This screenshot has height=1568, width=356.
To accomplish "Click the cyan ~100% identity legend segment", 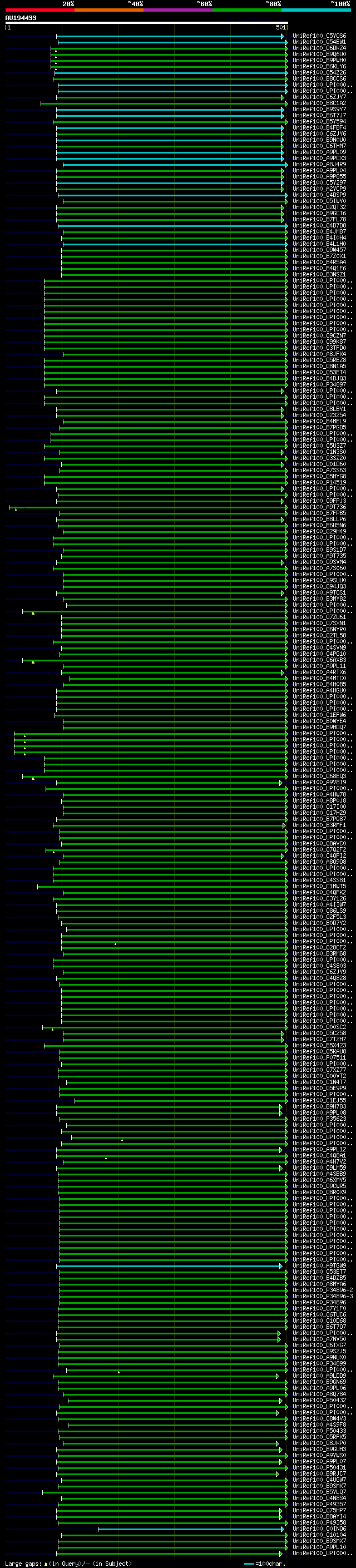I will [316, 10].
